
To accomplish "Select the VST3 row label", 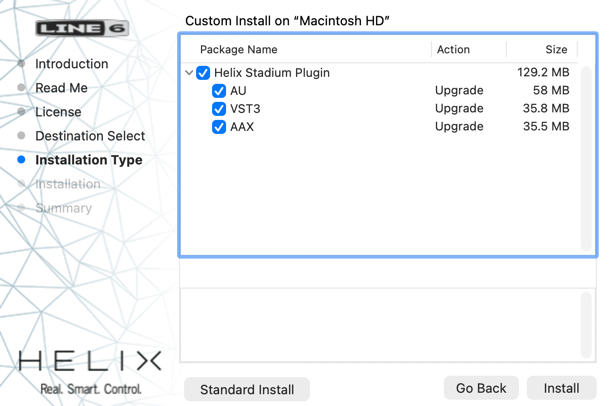I will coord(245,109).
